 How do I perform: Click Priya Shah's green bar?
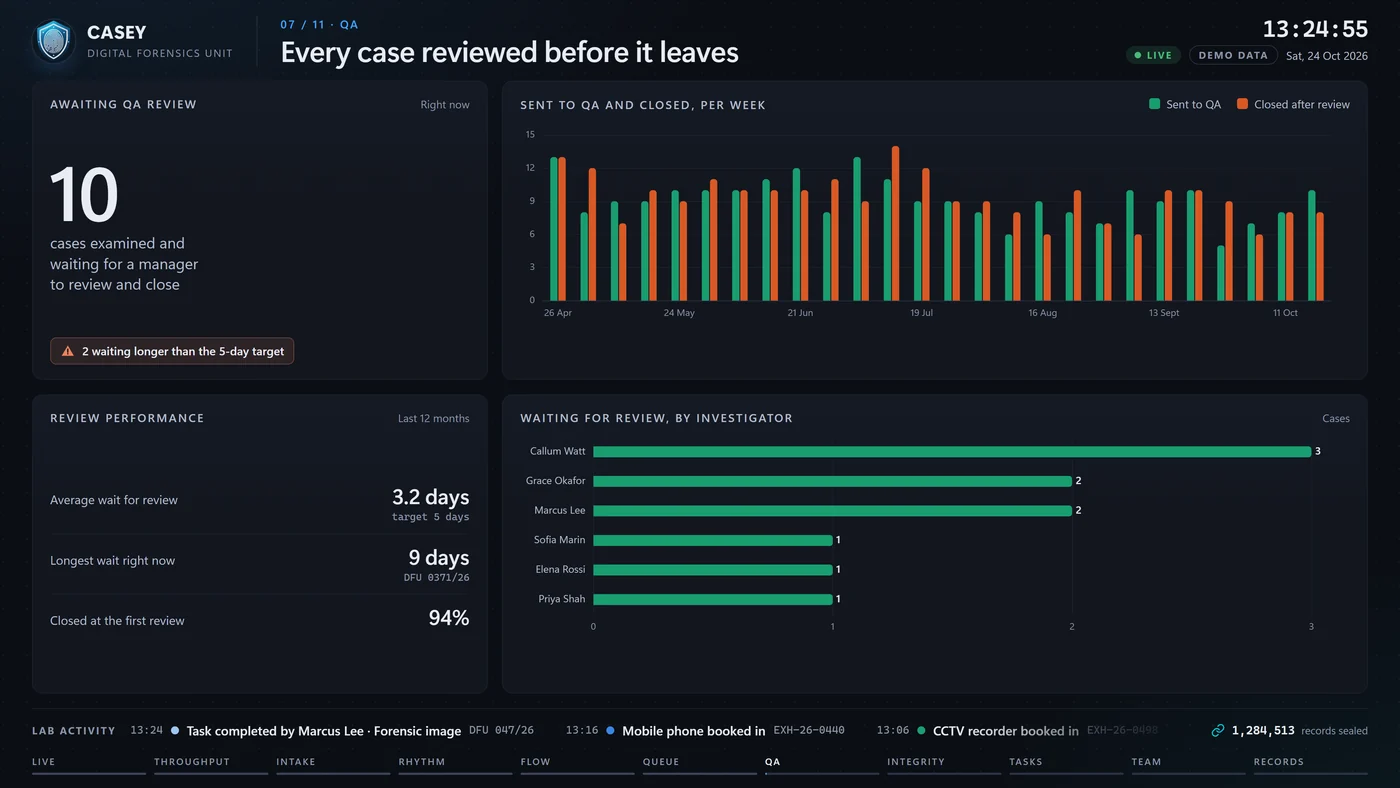pyautogui.click(x=713, y=600)
